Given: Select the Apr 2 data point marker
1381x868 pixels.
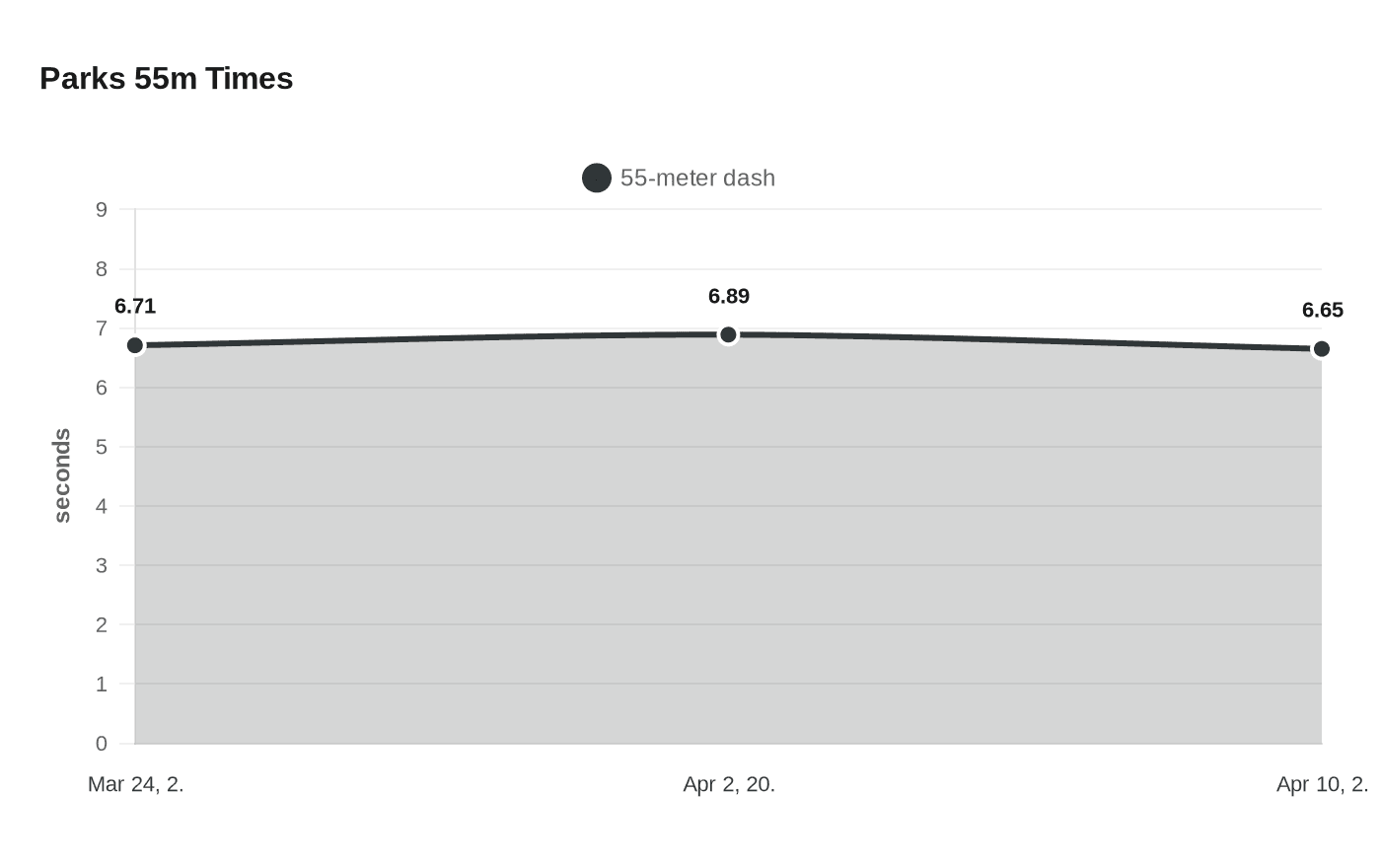Looking at the screenshot, I should click(728, 335).
